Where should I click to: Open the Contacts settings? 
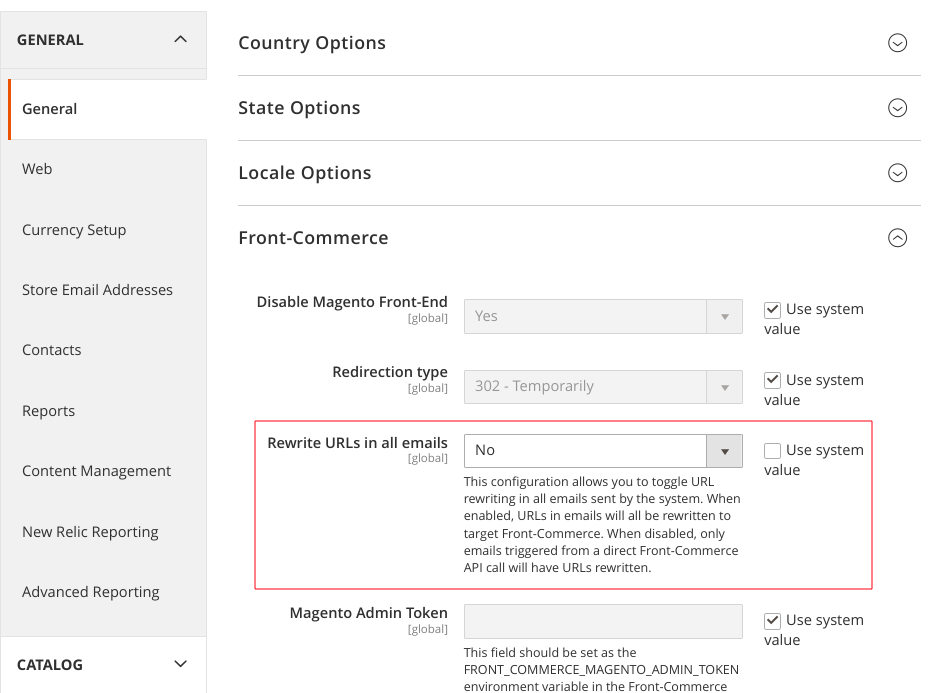point(51,350)
